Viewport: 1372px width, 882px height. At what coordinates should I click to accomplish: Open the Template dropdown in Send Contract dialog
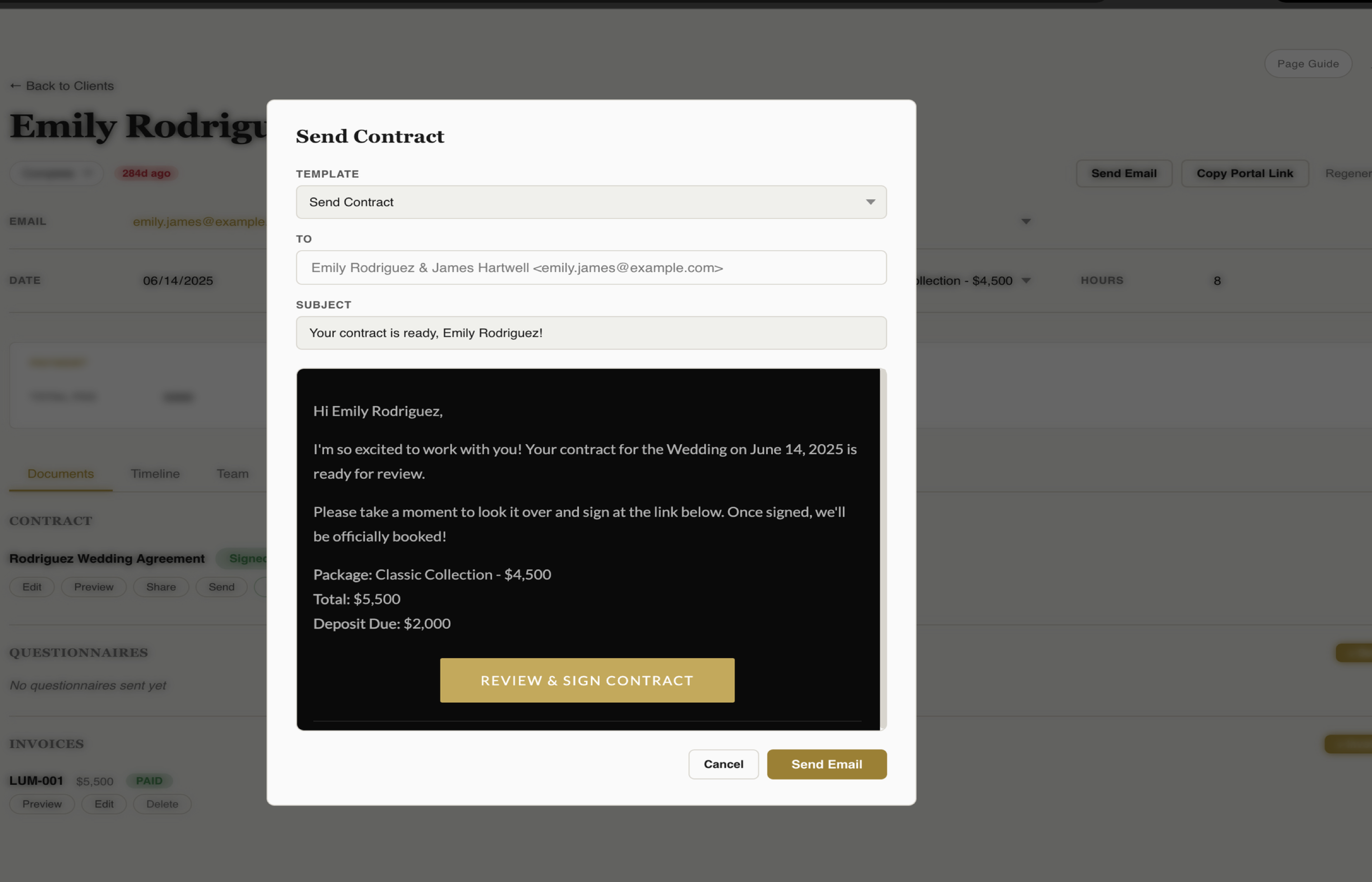tap(590, 201)
